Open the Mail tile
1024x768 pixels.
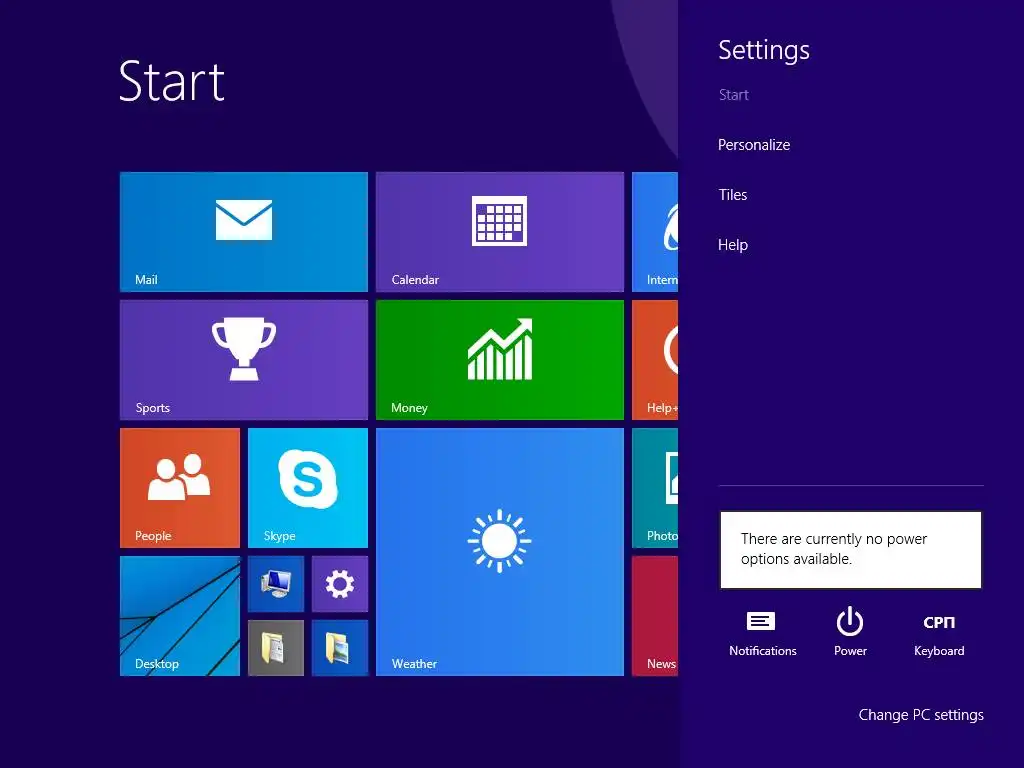[x=244, y=232]
